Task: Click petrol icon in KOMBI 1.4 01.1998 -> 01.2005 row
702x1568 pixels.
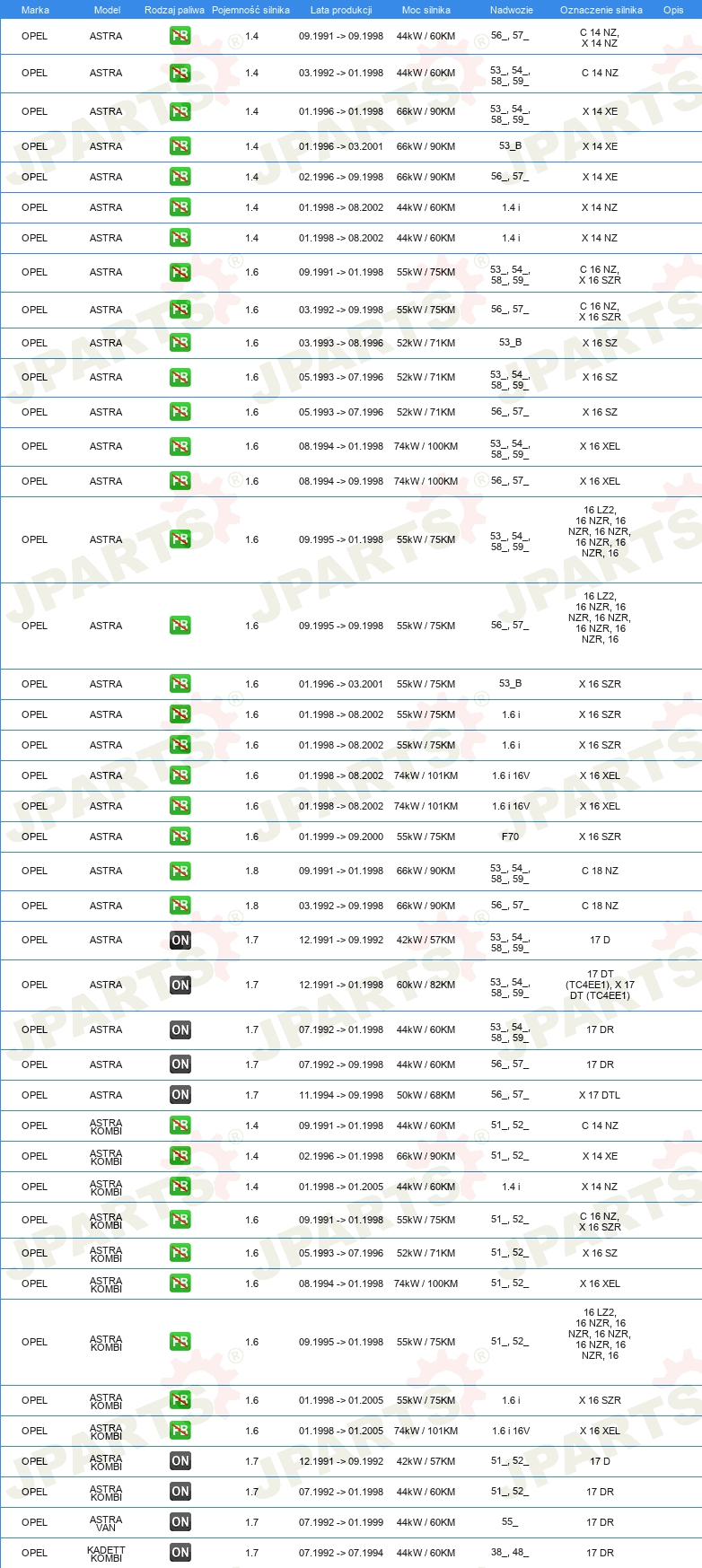Action: coord(180,1187)
